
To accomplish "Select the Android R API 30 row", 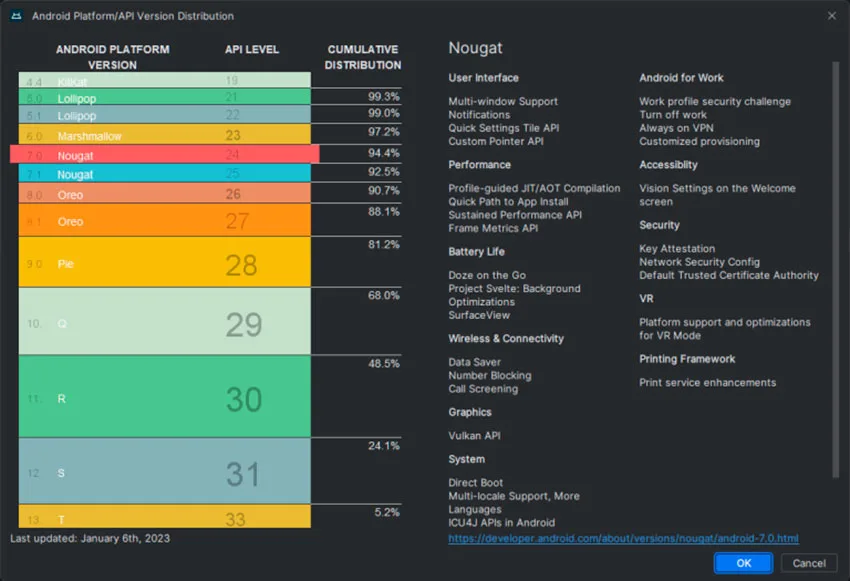I will point(165,397).
